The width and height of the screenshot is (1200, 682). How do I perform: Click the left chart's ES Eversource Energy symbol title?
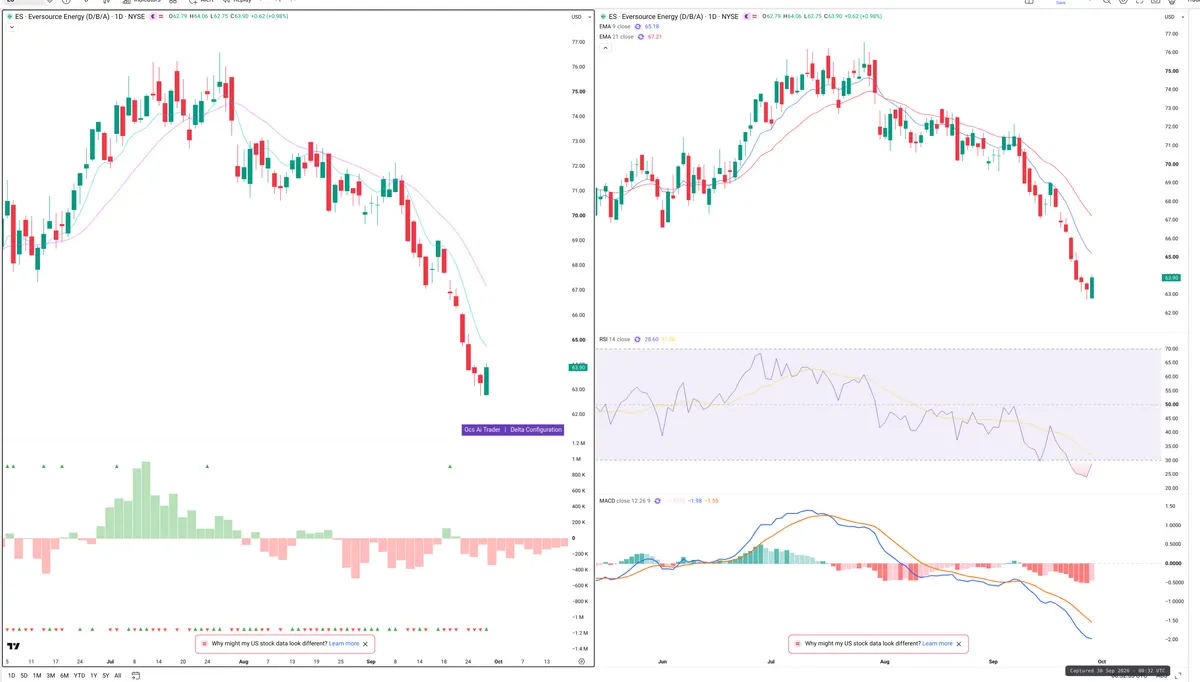coord(80,17)
